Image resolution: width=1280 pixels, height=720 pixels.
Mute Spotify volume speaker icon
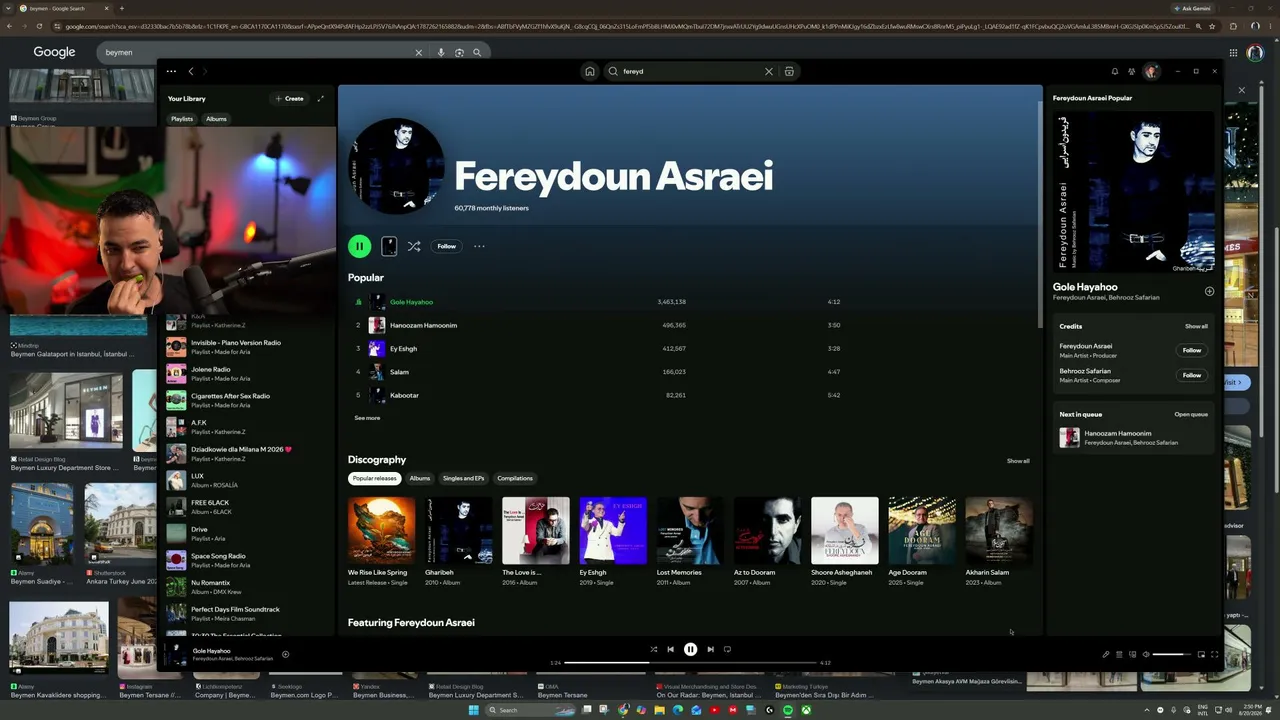[1146, 655]
